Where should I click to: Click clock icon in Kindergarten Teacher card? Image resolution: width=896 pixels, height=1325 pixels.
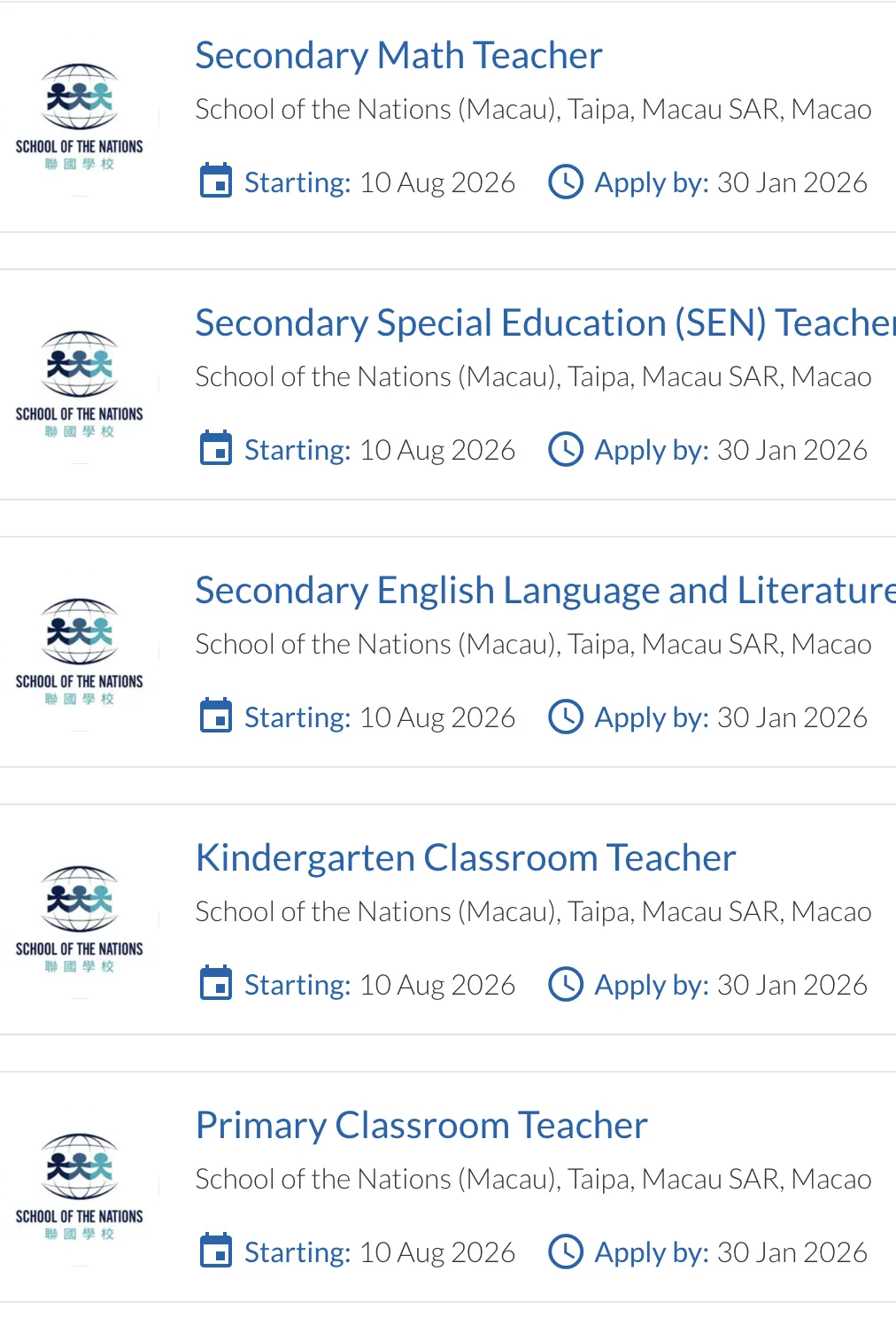(x=566, y=984)
